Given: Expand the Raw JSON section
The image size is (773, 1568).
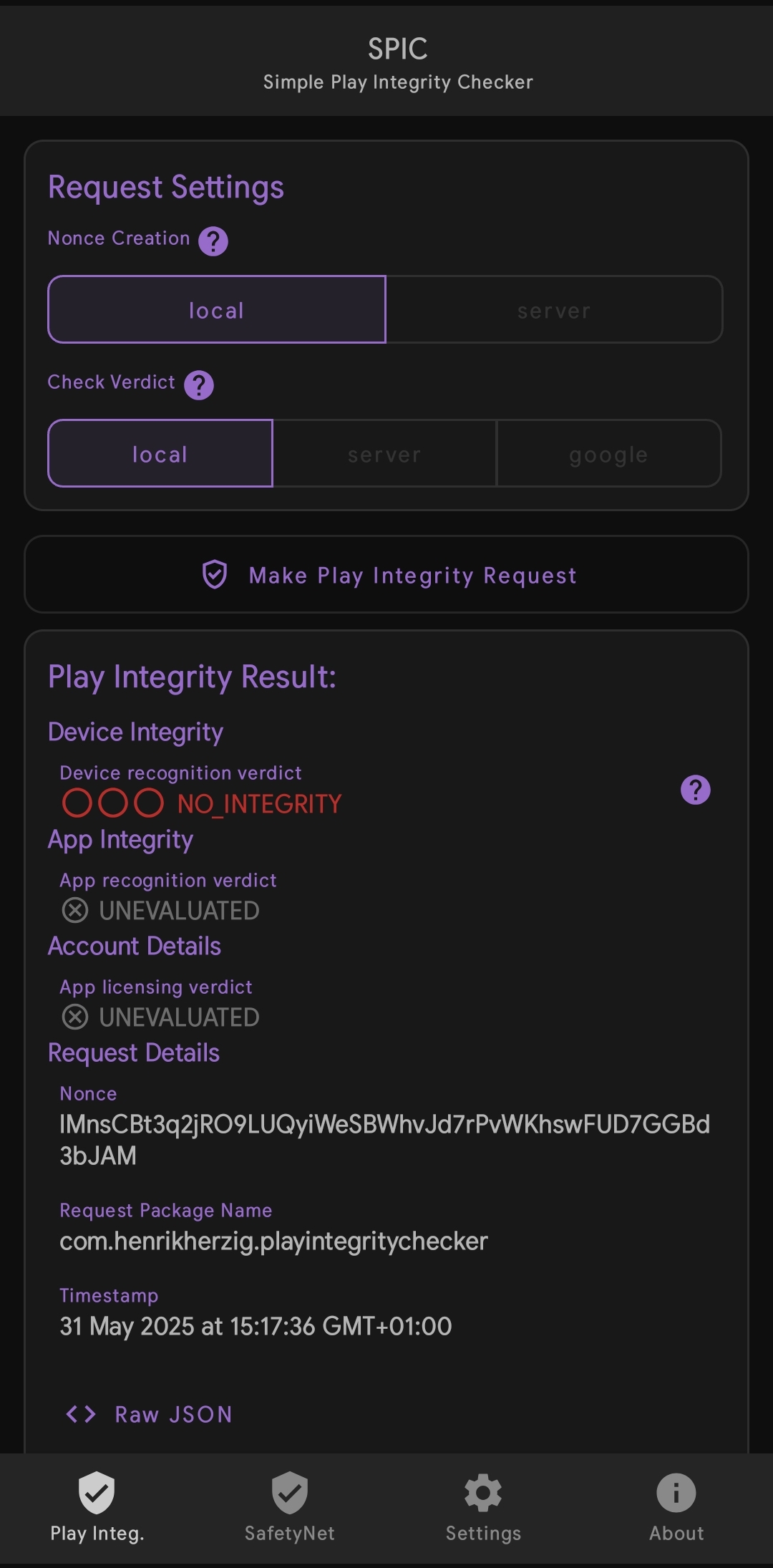Looking at the screenshot, I should point(150,1414).
